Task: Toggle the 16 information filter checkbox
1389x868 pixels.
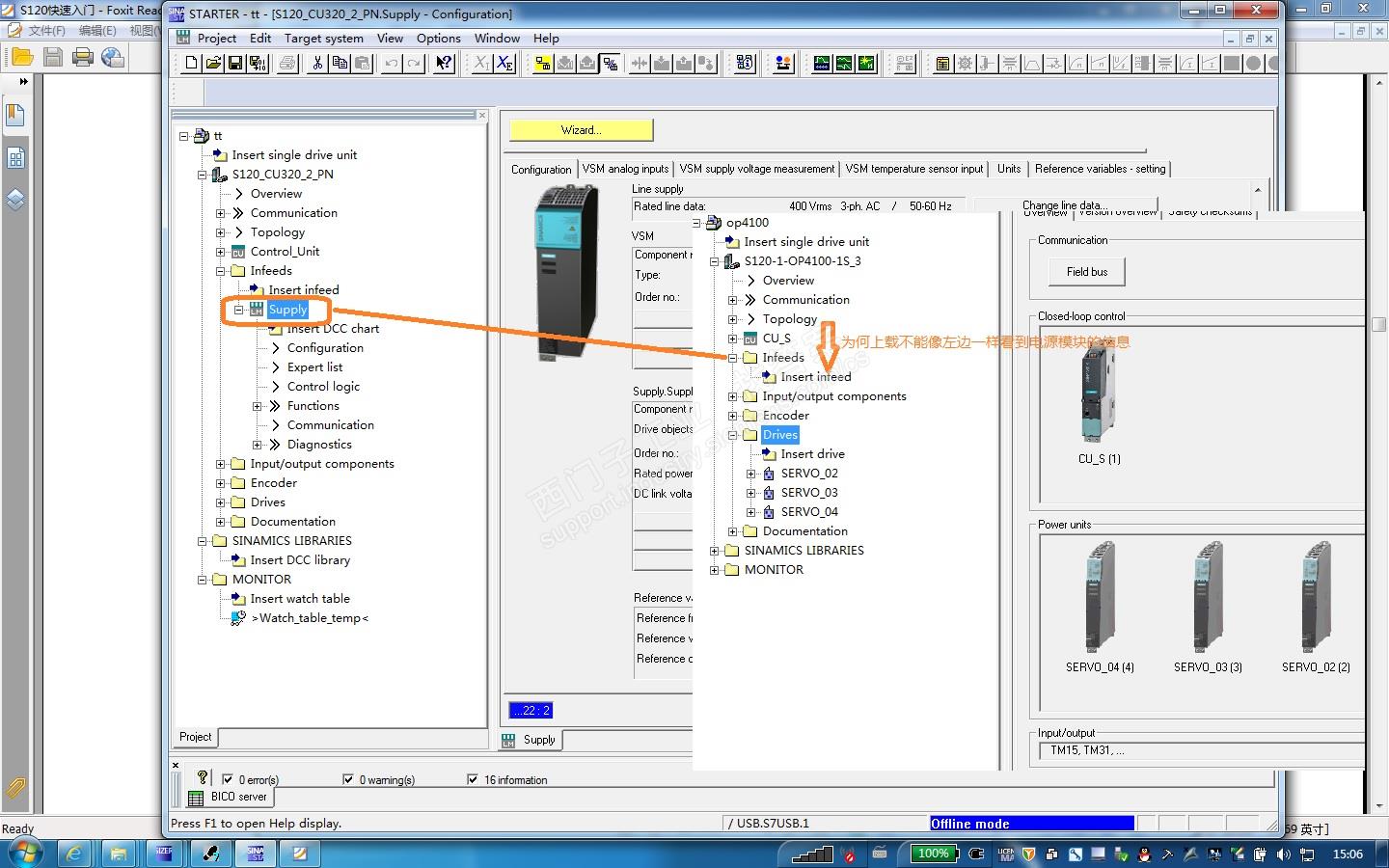Action: [473, 779]
